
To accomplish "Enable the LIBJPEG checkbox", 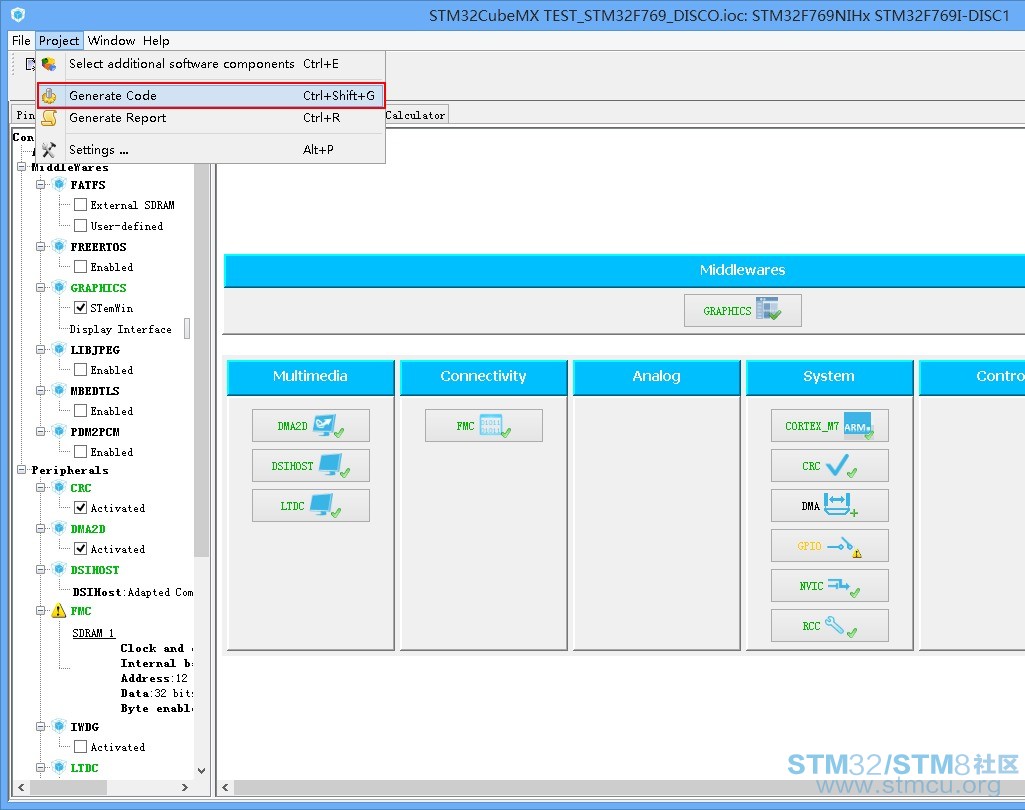I will pyautogui.click(x=80, y=369).
